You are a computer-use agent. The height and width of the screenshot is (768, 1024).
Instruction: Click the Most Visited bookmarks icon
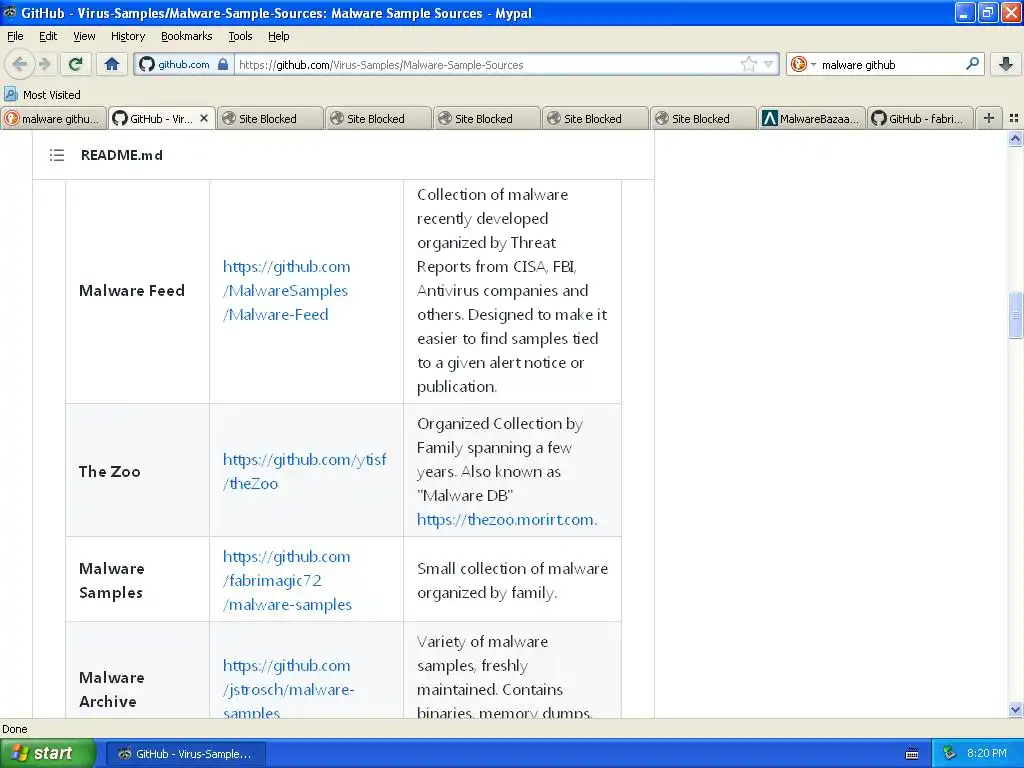[10, 94]
